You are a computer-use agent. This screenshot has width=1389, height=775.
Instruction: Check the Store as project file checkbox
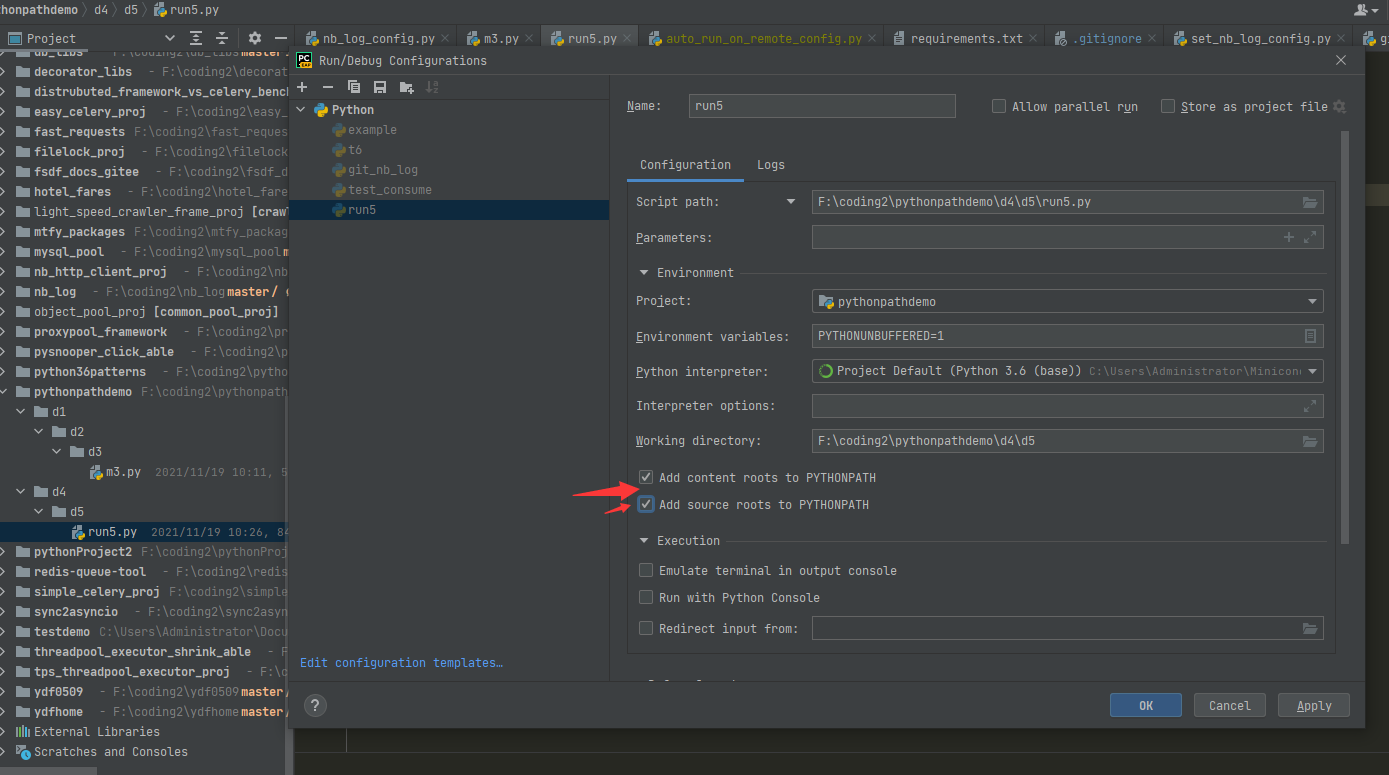tap(1168, 106)
